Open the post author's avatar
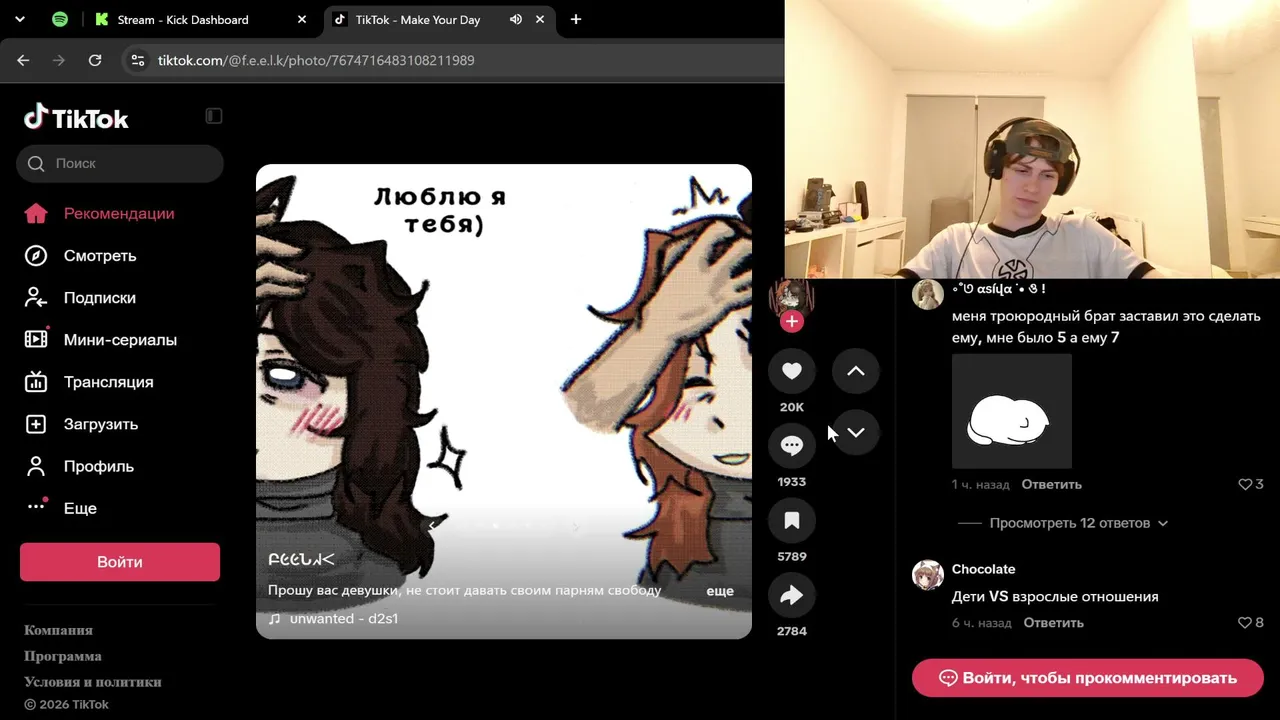 tap(791, 296)
